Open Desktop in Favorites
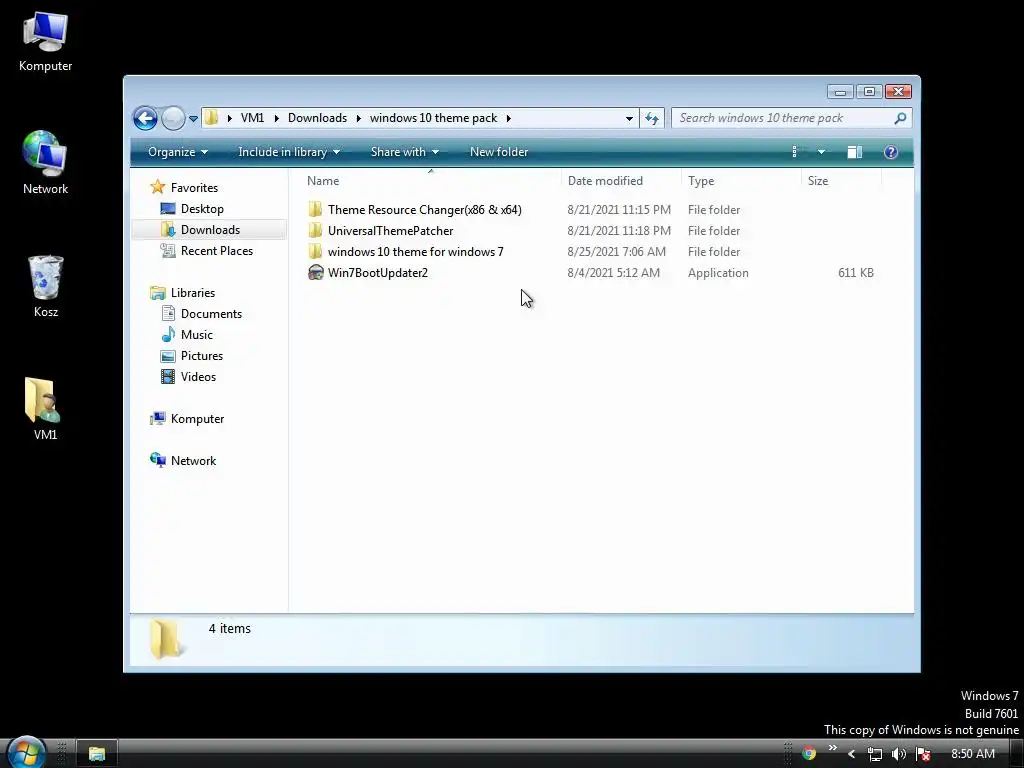 tap(202, 209)
